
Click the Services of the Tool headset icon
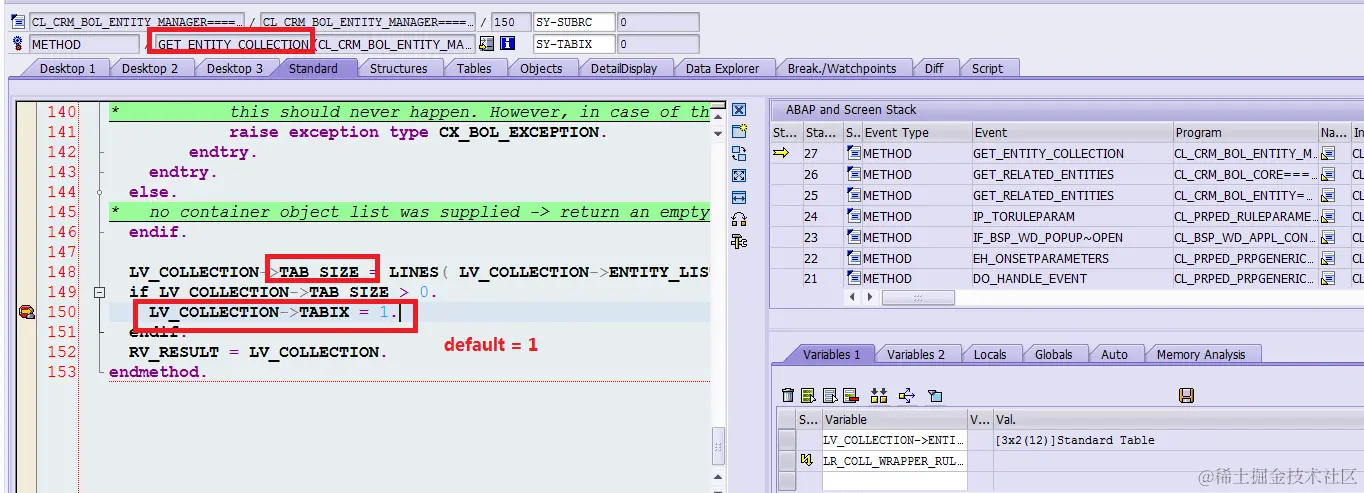(740, 219)
